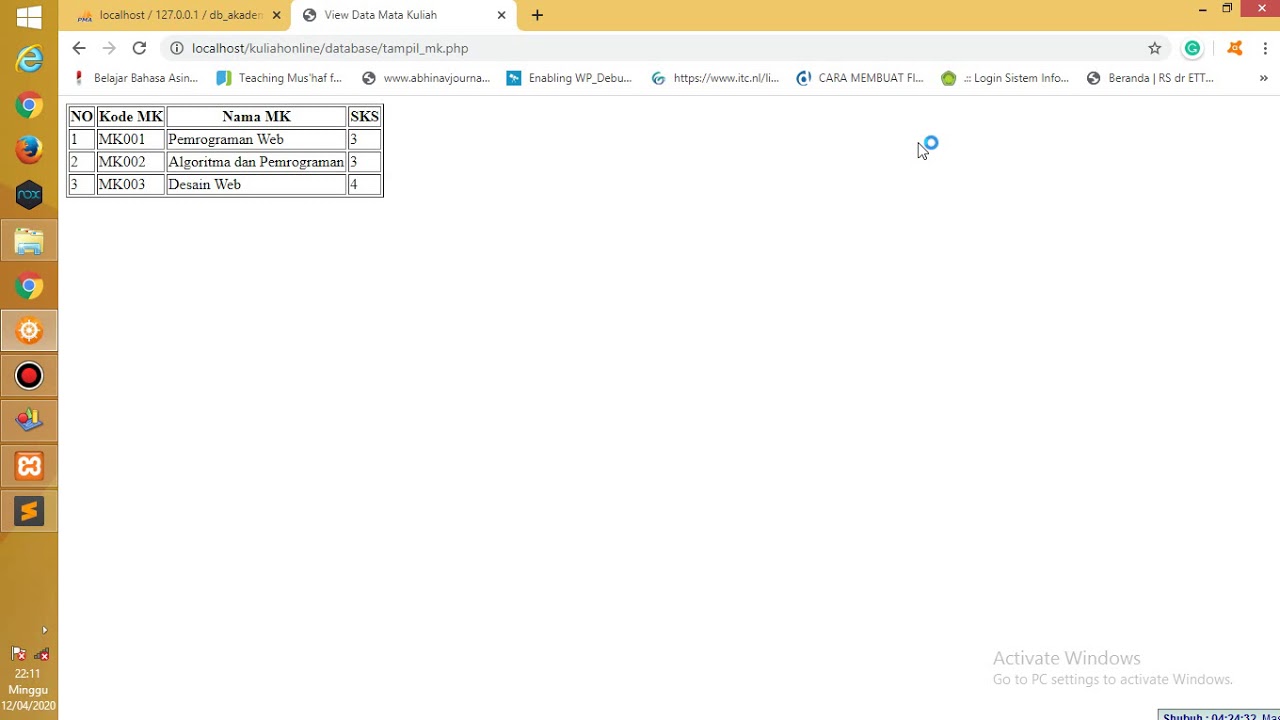
Task: Open the Teaching Mus'haf bookmark
Action: (279, 78)
